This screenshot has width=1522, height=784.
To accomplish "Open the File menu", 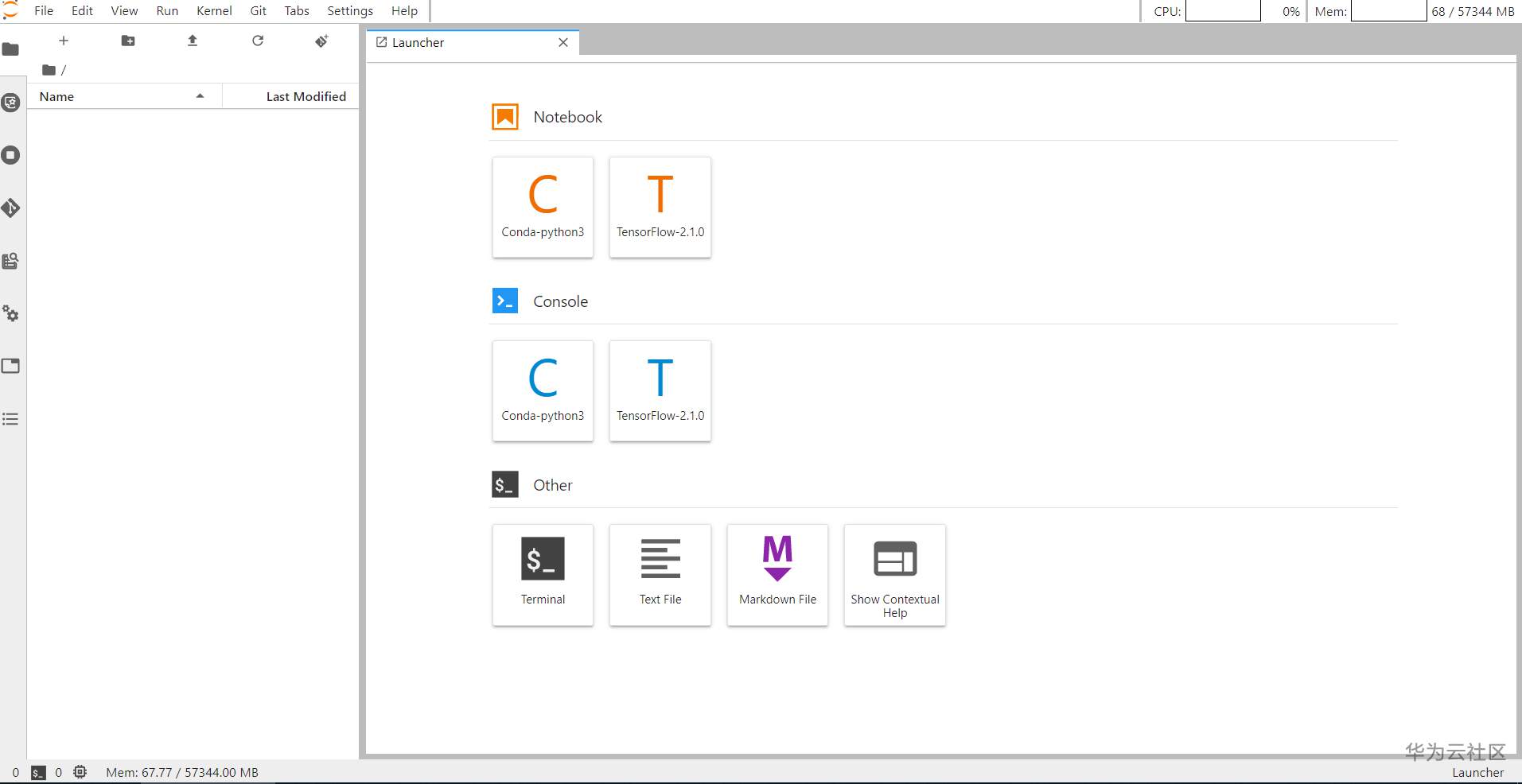I will (x=44, y=11).
